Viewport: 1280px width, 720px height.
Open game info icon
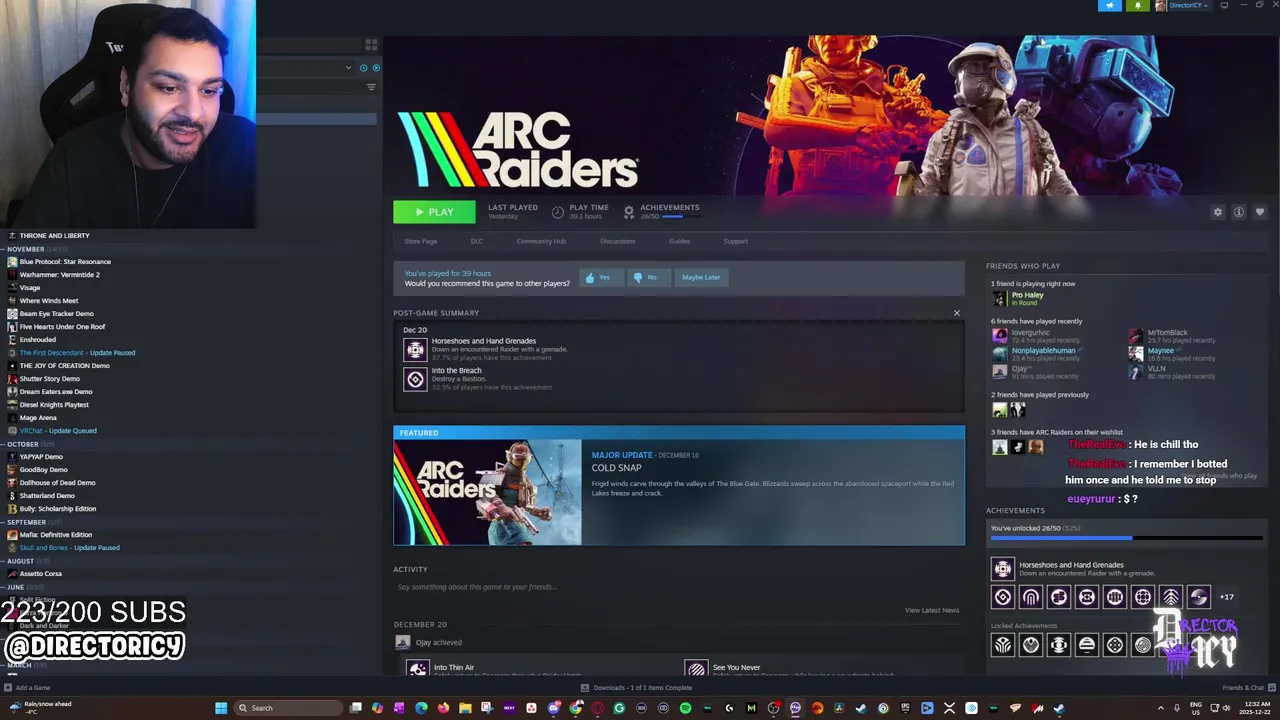(1238, 212)
